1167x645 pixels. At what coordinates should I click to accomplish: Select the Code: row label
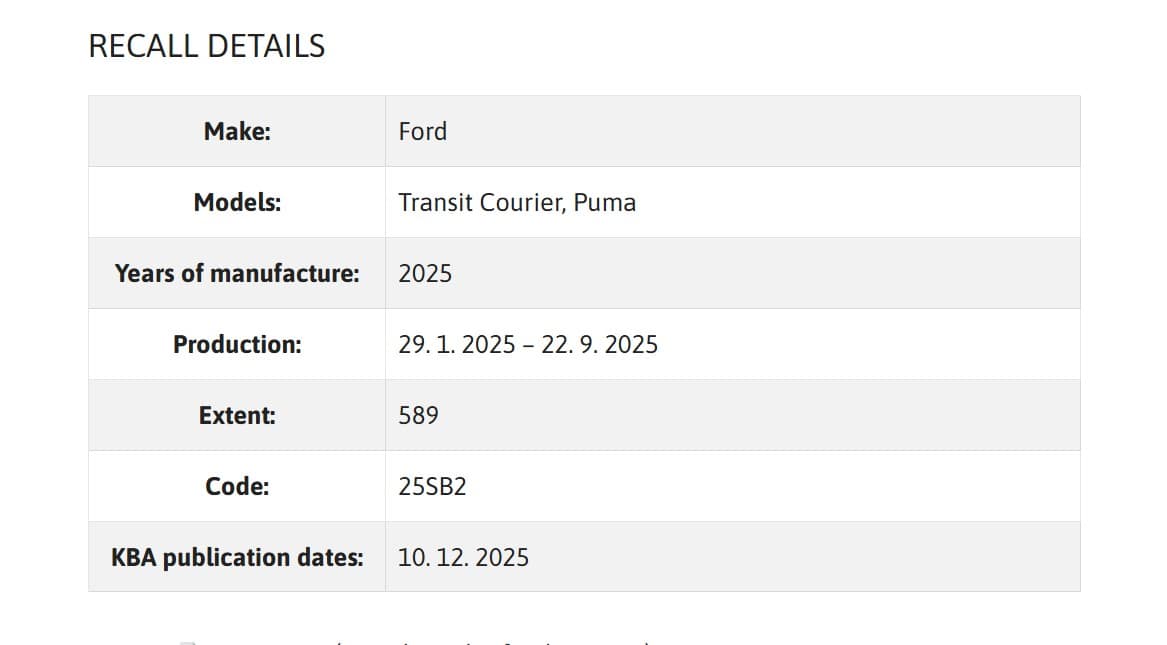click(x=237, y=486)
